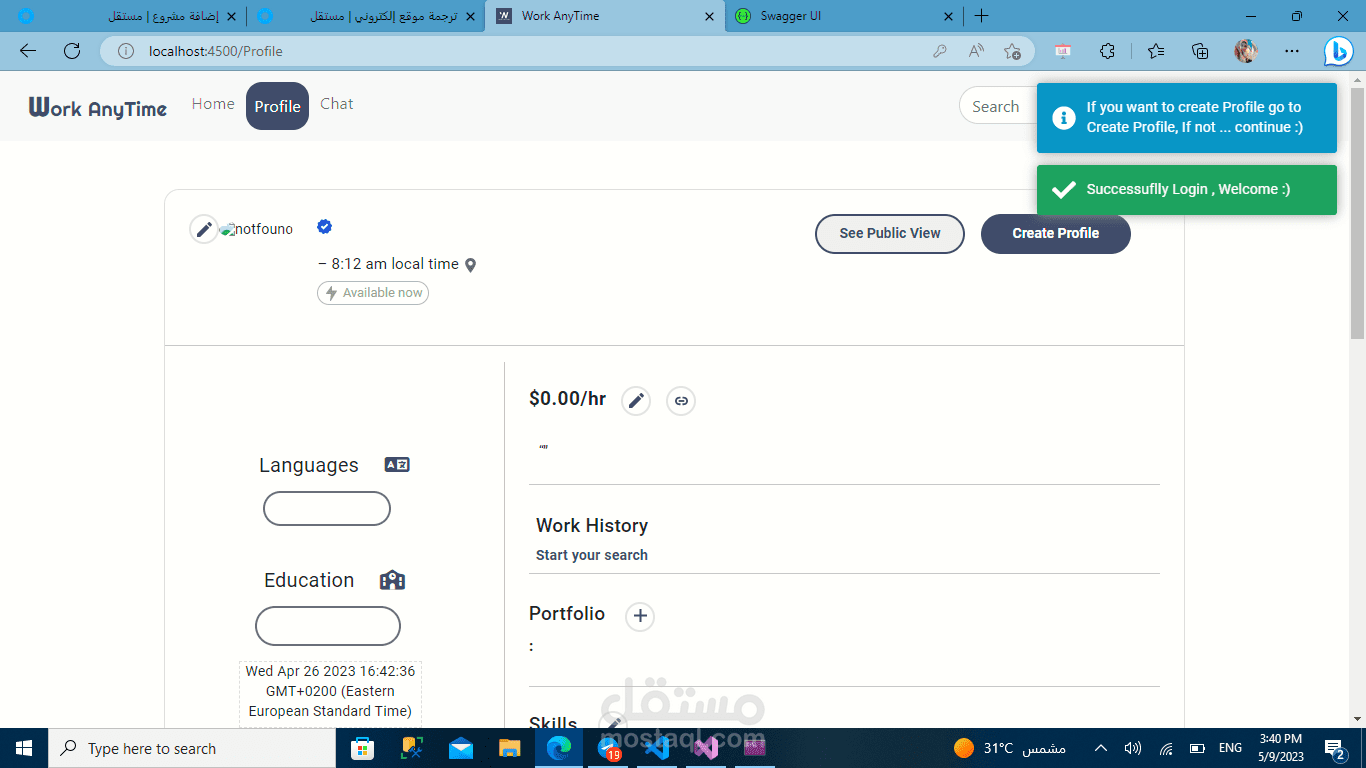Add a Portfolio item with the plus icon
The image size is (1366, 768).
click(640, 616)
